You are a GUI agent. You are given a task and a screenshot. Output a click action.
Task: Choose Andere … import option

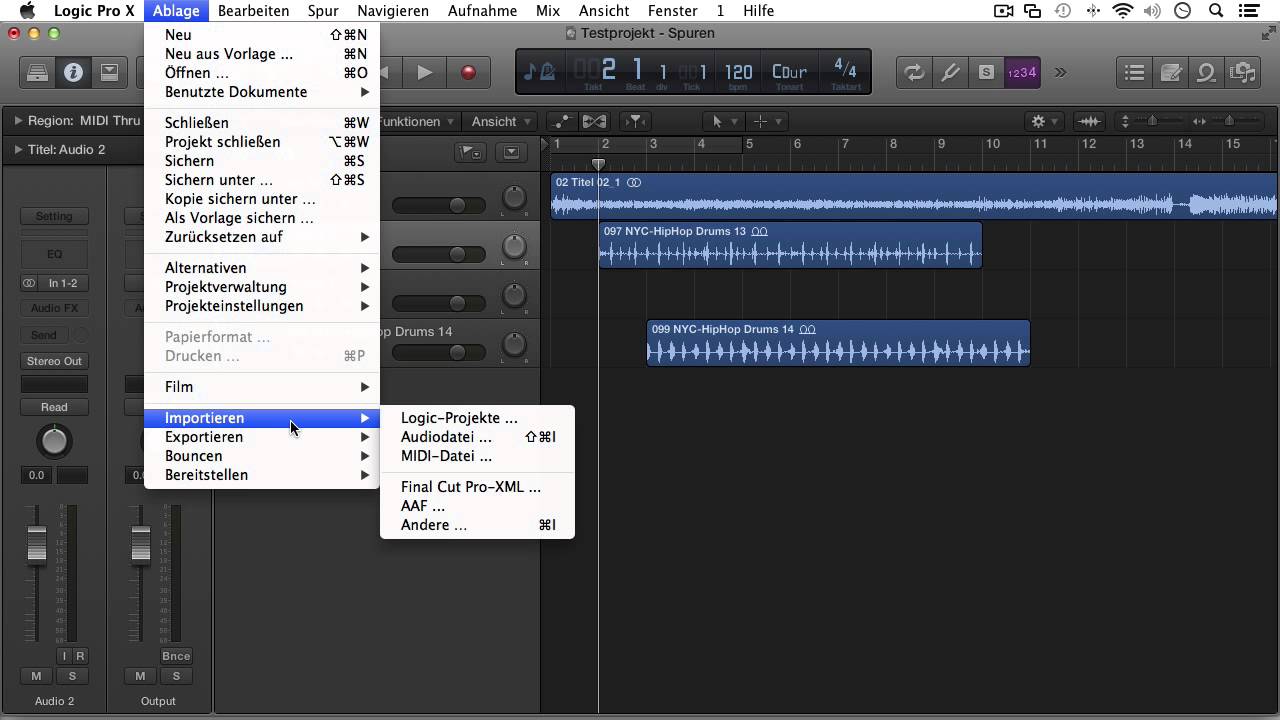(x=478, y=525)
